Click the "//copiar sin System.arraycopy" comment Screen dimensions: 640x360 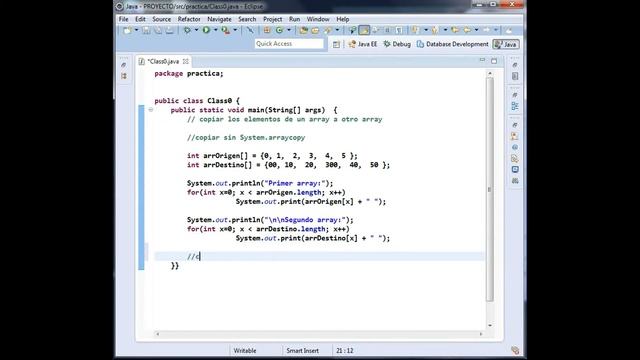(x=246, y=138)
